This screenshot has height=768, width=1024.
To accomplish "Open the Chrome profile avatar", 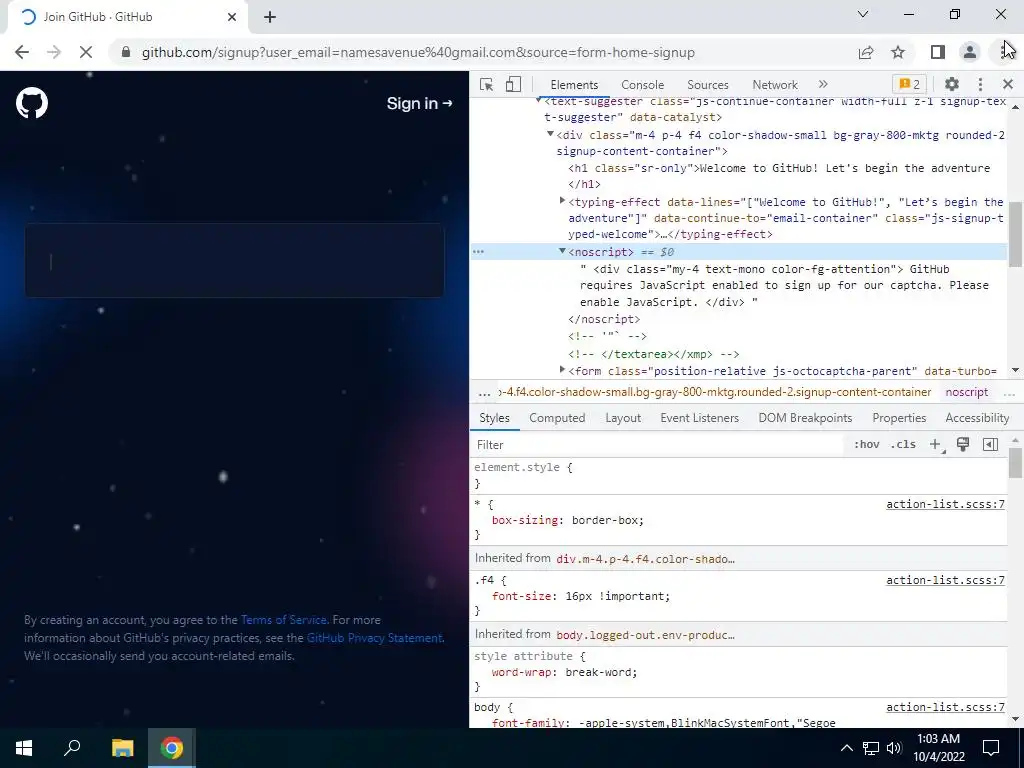I will click(x=970, y=52).
